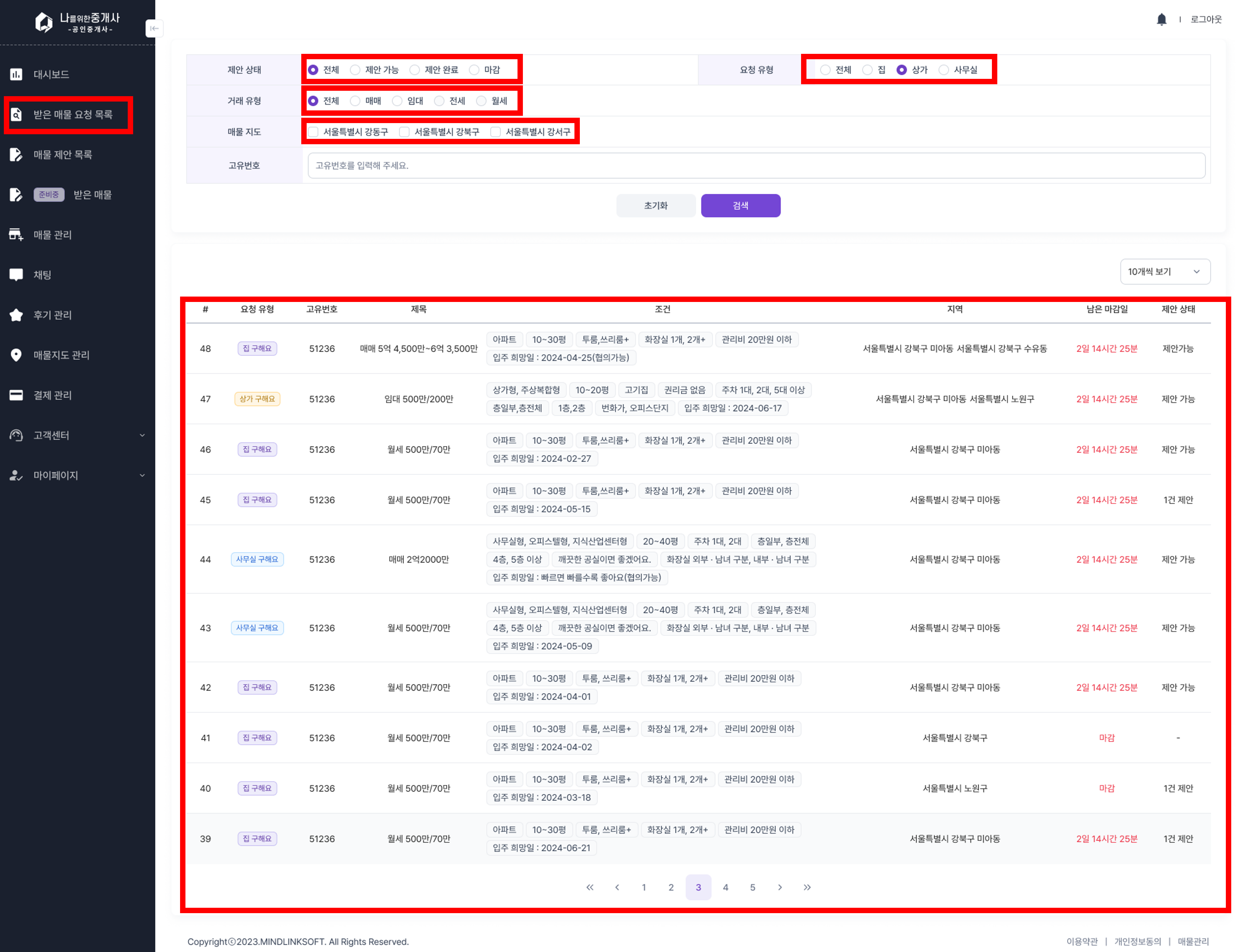
Task: Collapse the sidebar with the arrow button
Action: [154, 28]
